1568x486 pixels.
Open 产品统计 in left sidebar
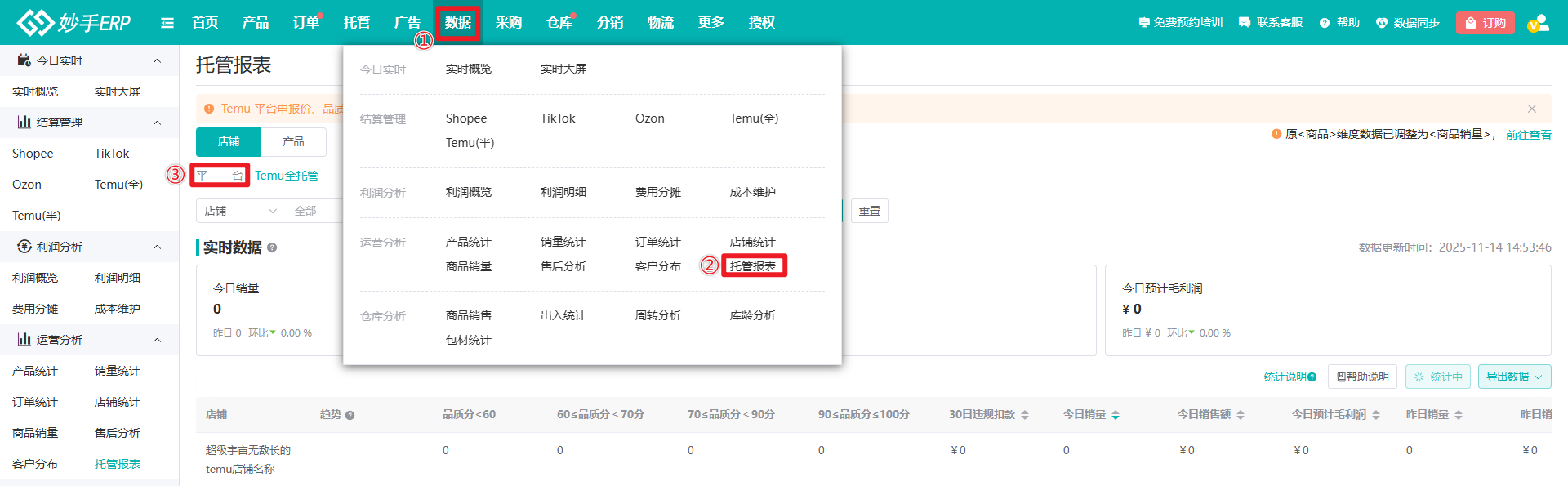click(x=35, y=371)
